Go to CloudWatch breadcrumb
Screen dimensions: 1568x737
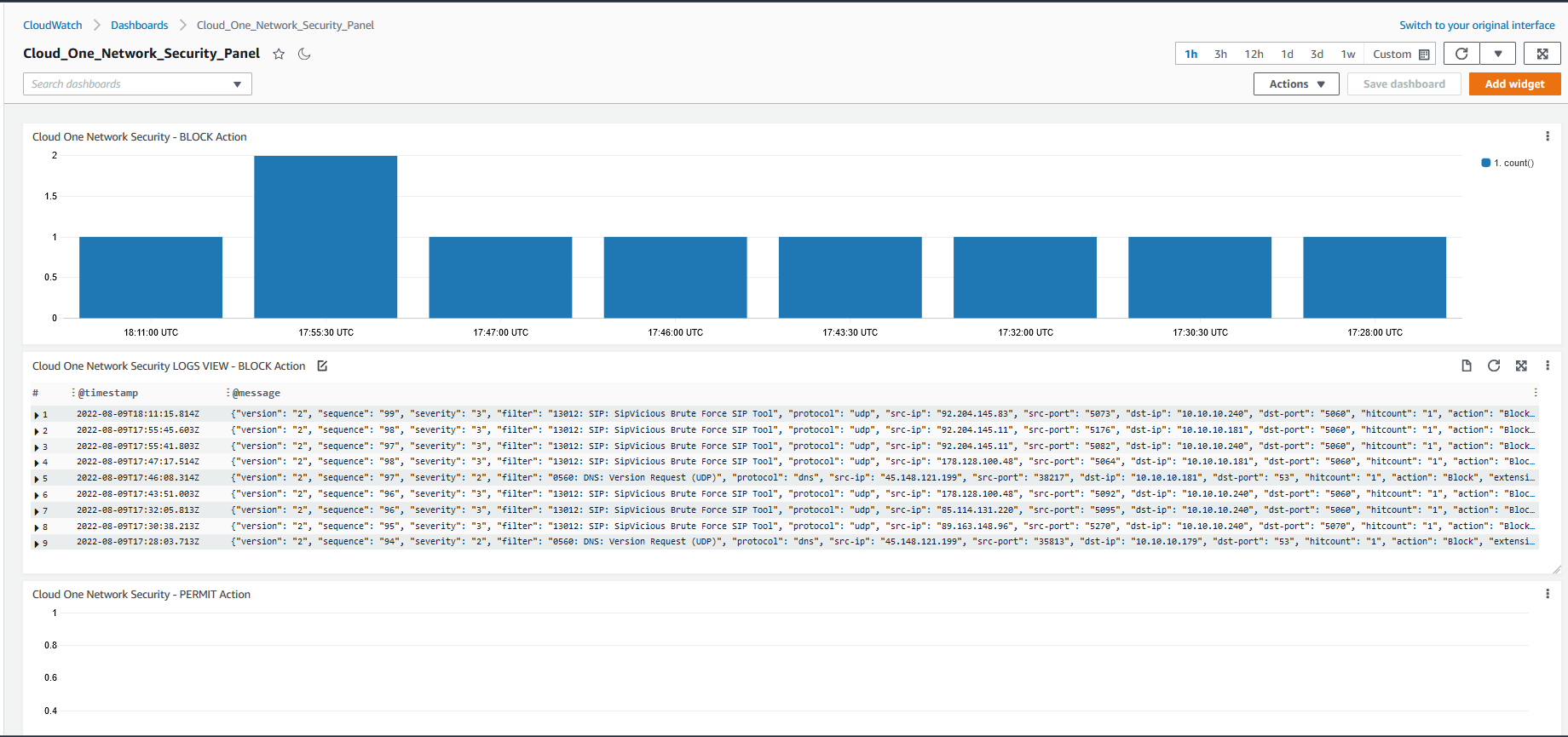pos(53,25)
